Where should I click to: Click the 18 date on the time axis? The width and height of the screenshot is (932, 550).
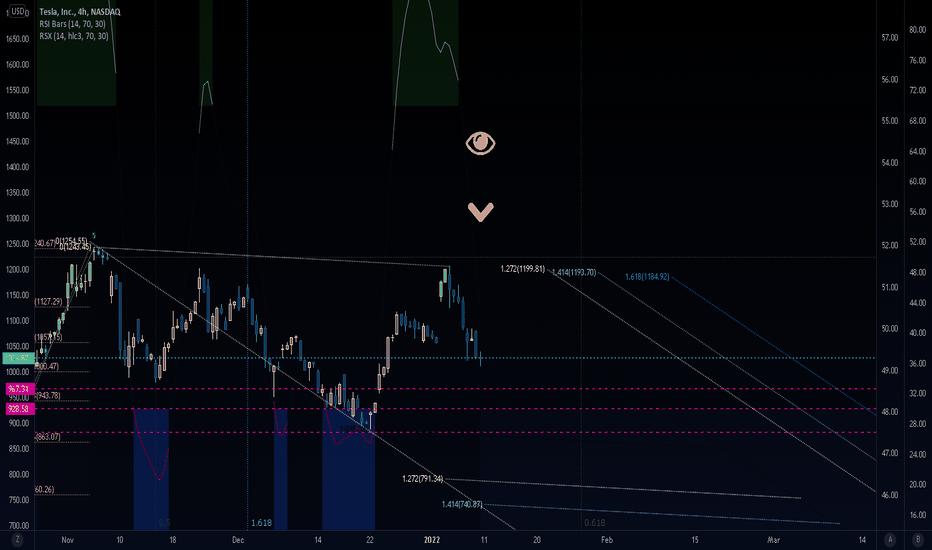[x=172, y=540]
